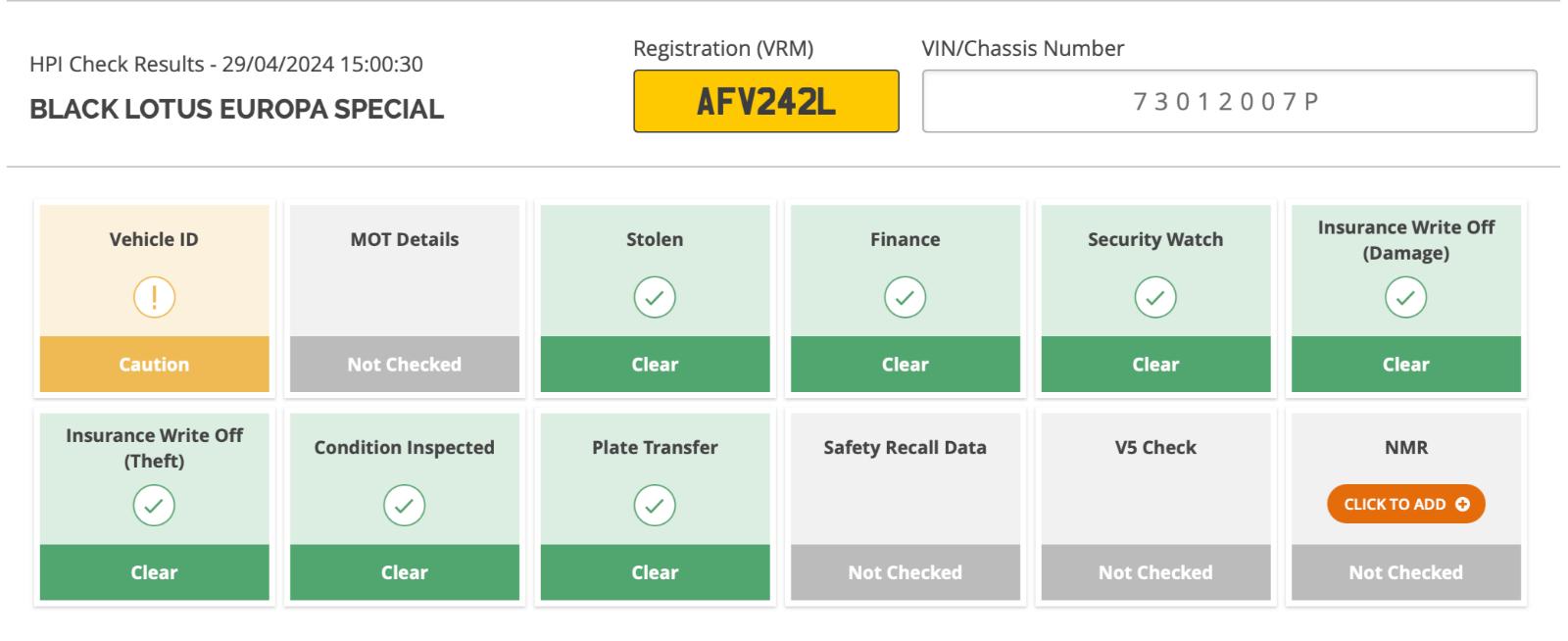This screenshot has height=641, width=1568.
Task: Click the Finance checkmark icon
Action: pos(905,297)
